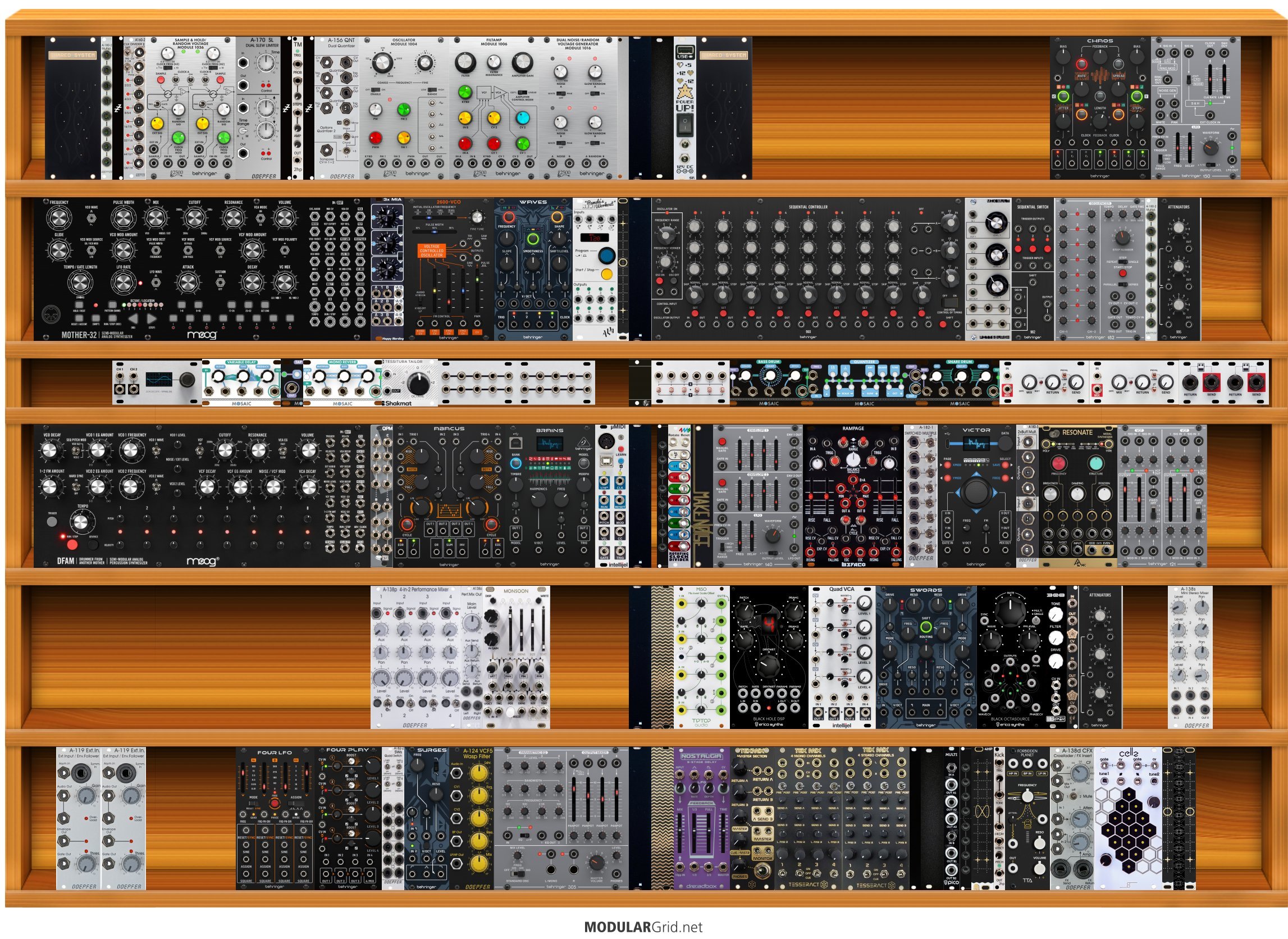The width and height of the screenshot is (1288, 939).
Task: Click the Mother-32 CUTOFF knob
Action: coord(194,218)
